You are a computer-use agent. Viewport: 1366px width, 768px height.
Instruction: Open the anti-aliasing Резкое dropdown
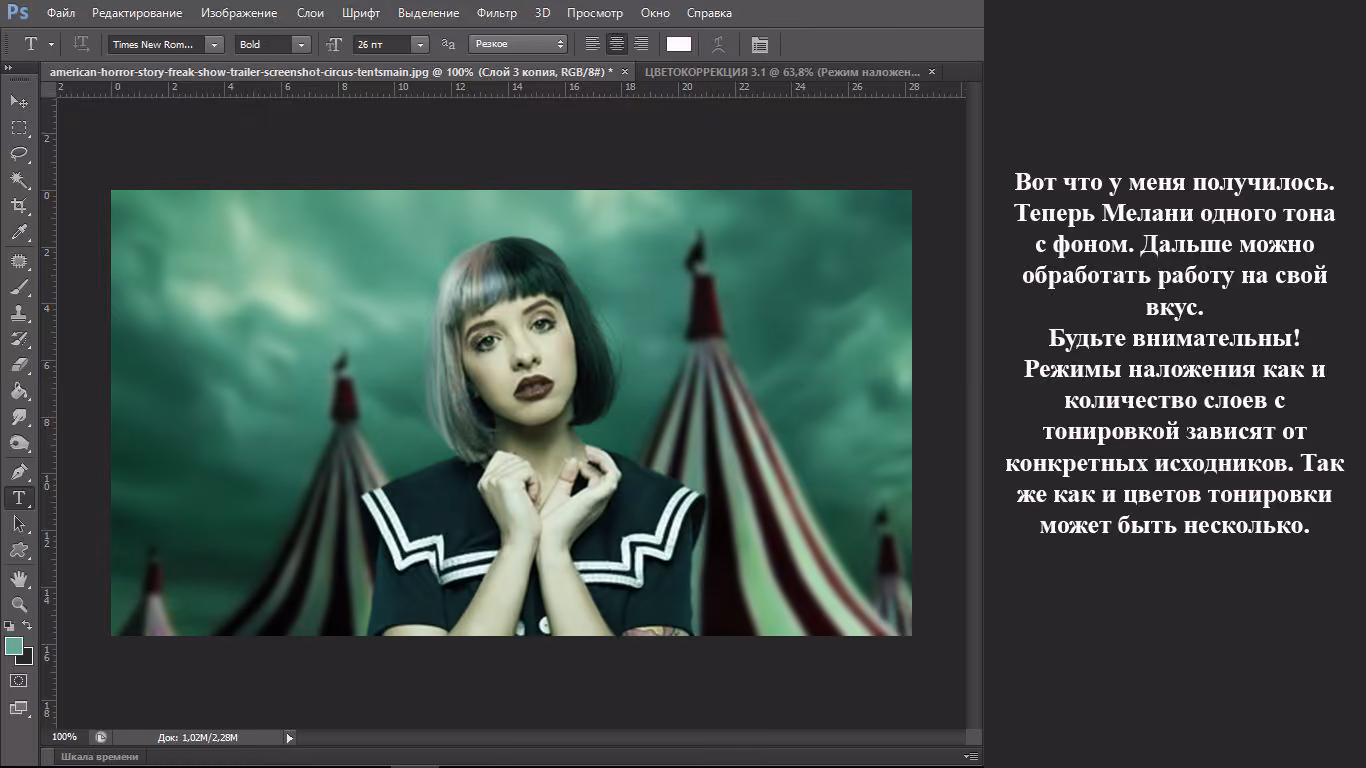pyautogui.click(x=518, y=44)
